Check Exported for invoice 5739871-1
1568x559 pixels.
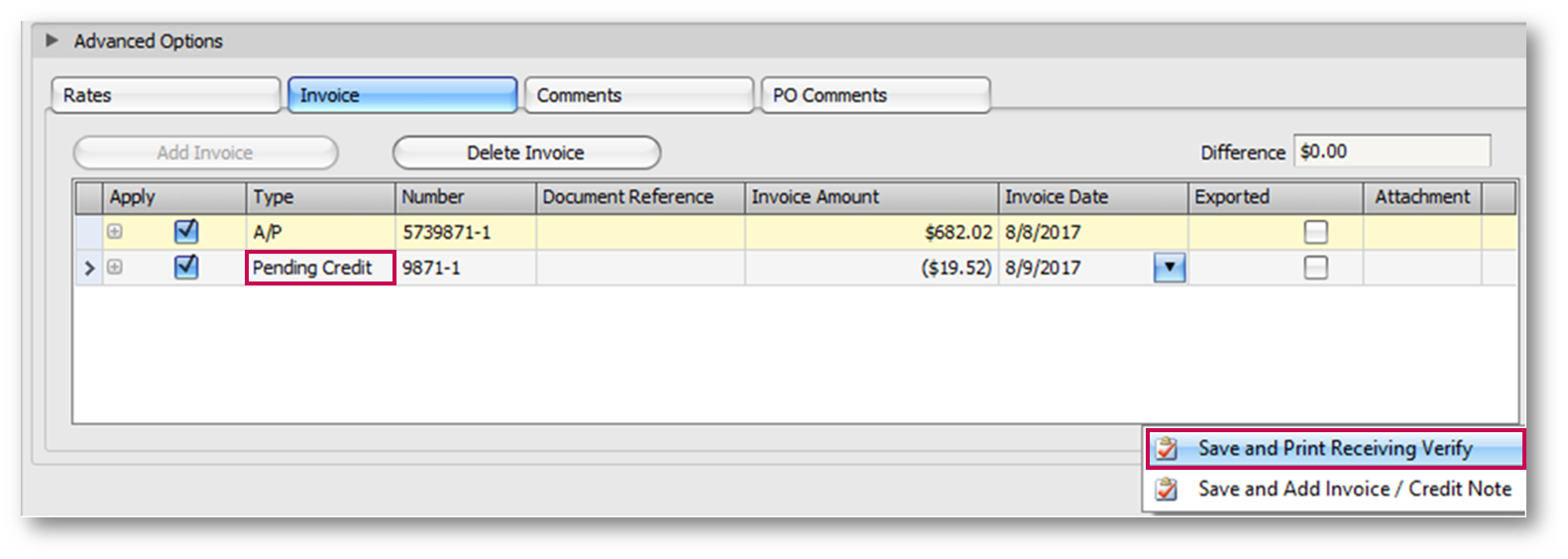[1315, 232]
